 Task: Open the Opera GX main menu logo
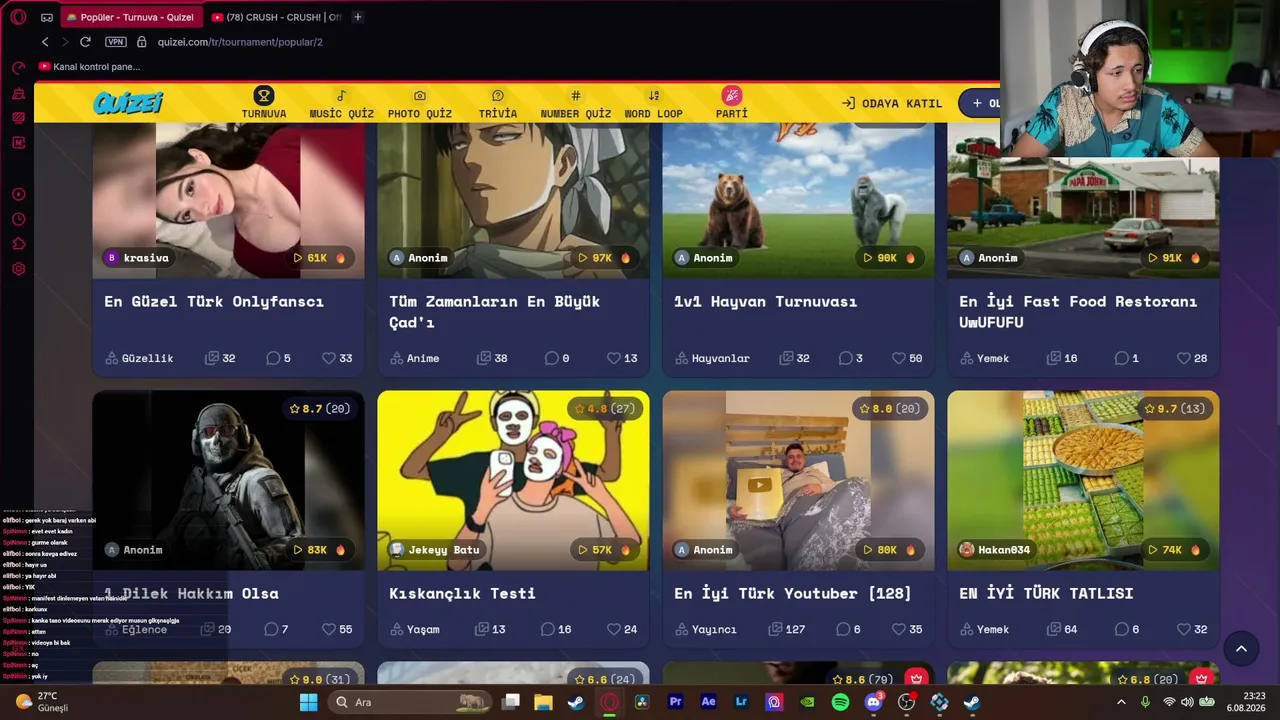point(18,17)
